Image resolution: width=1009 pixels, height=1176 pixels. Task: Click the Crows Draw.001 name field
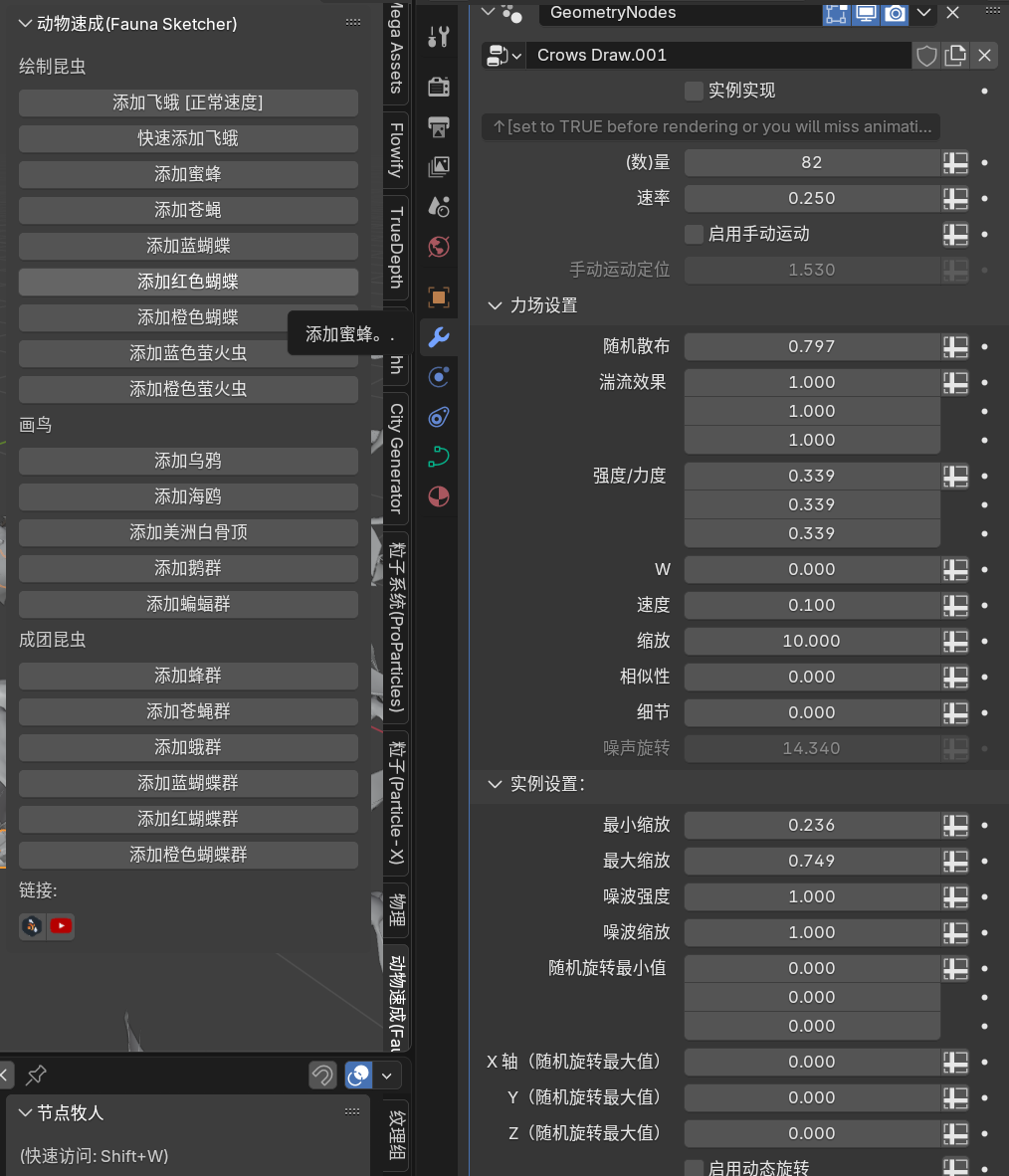click(x=718, y=56)
